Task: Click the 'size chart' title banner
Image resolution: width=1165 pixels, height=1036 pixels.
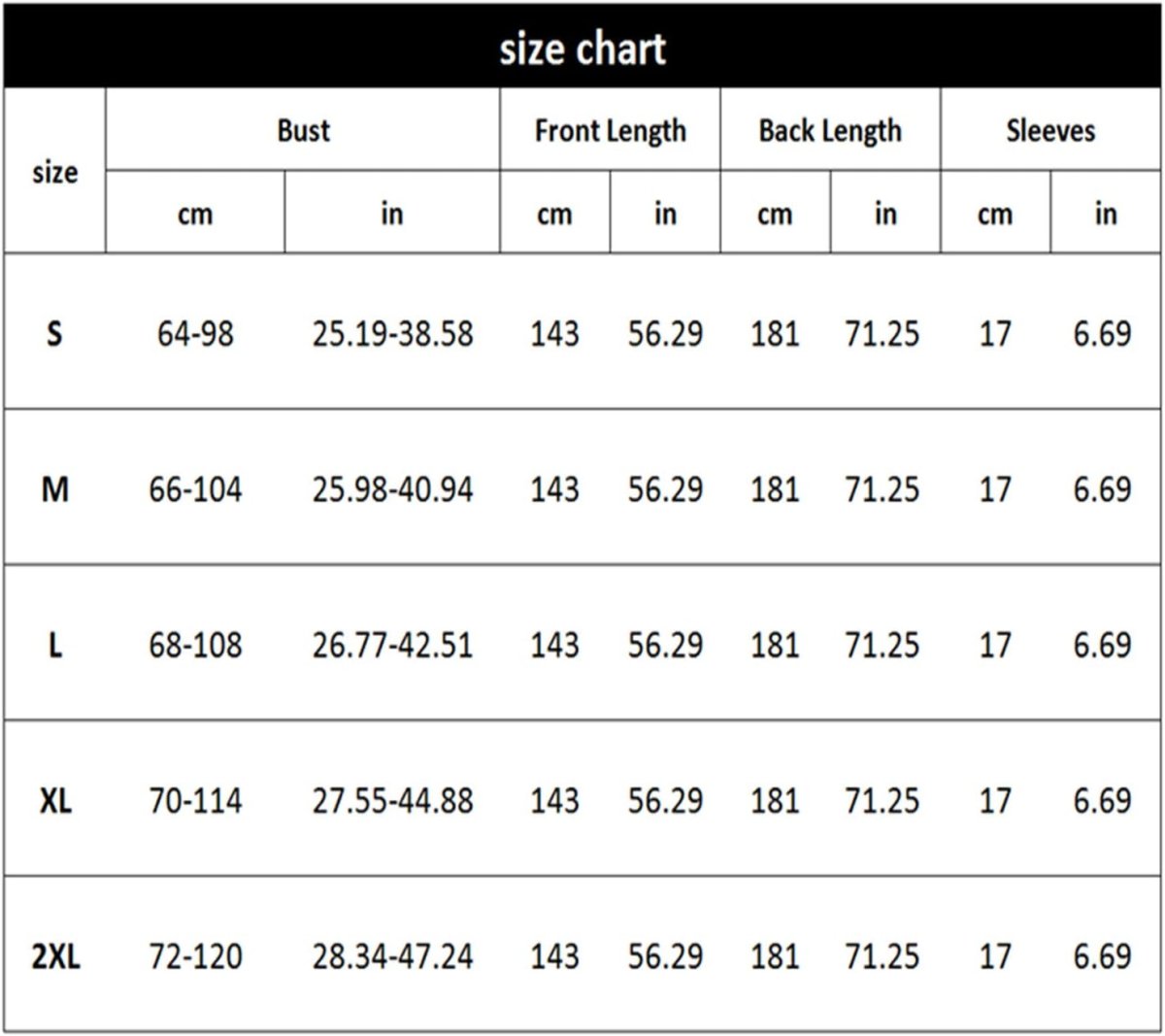Action: click(x=582, y=49)
